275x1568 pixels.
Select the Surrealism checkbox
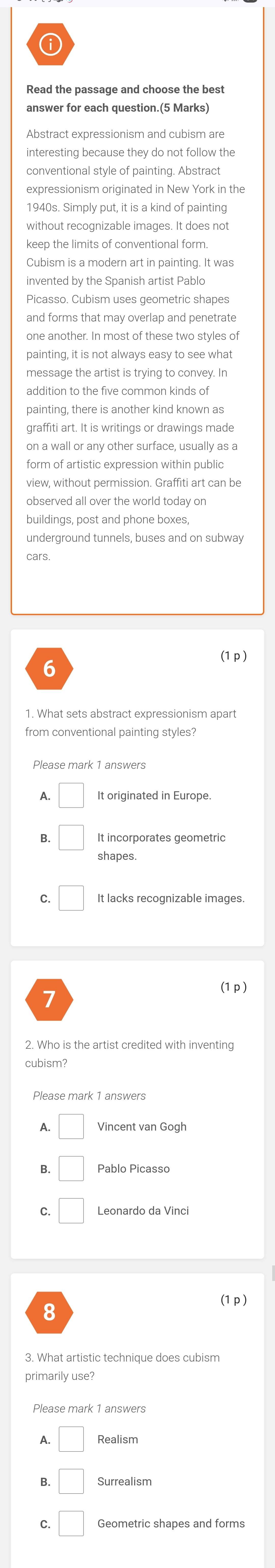pos(71,1482)
